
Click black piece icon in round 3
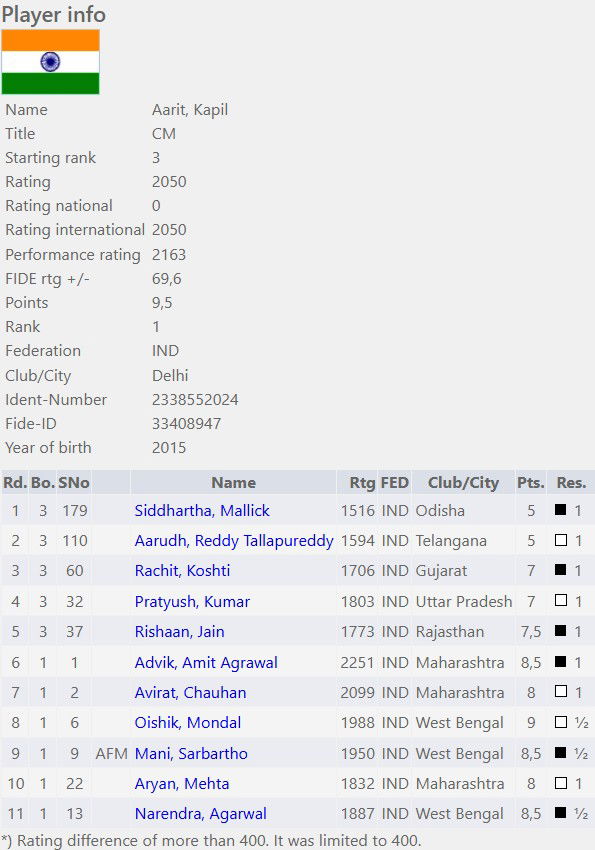click(x=561, y=570)
